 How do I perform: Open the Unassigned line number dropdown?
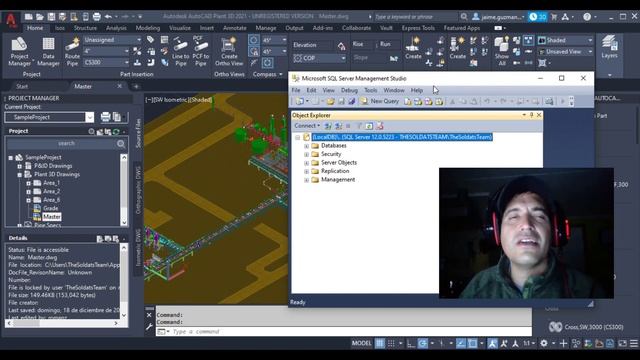[x=112, y=40]
